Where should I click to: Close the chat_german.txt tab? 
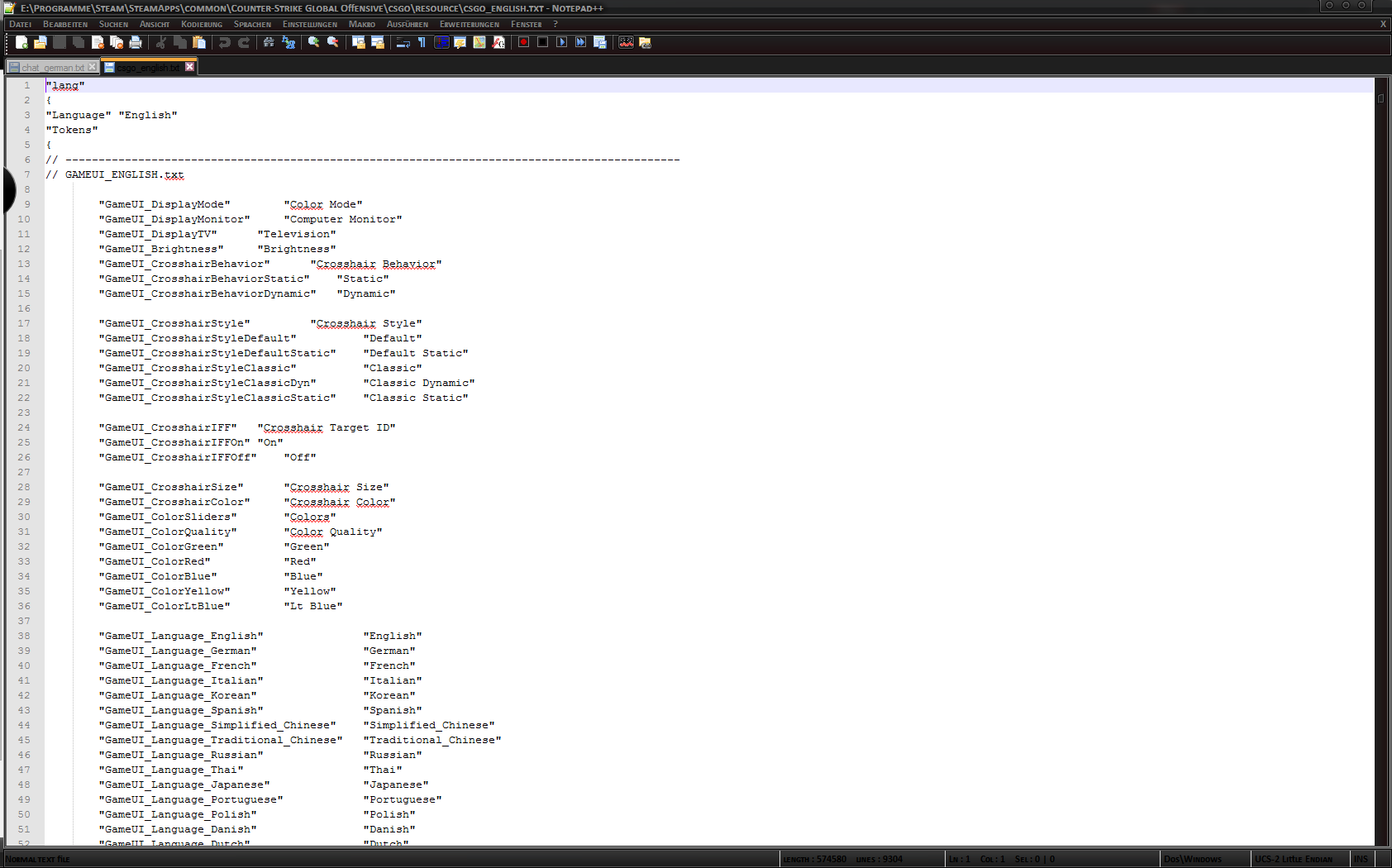[x=93, y=67]
